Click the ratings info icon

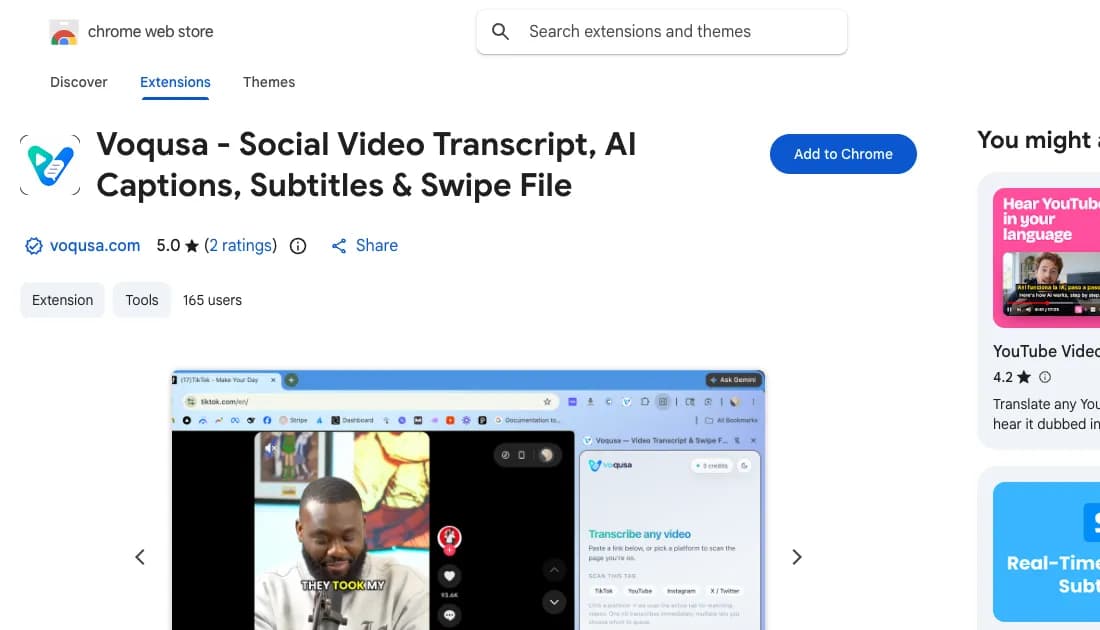298,246
